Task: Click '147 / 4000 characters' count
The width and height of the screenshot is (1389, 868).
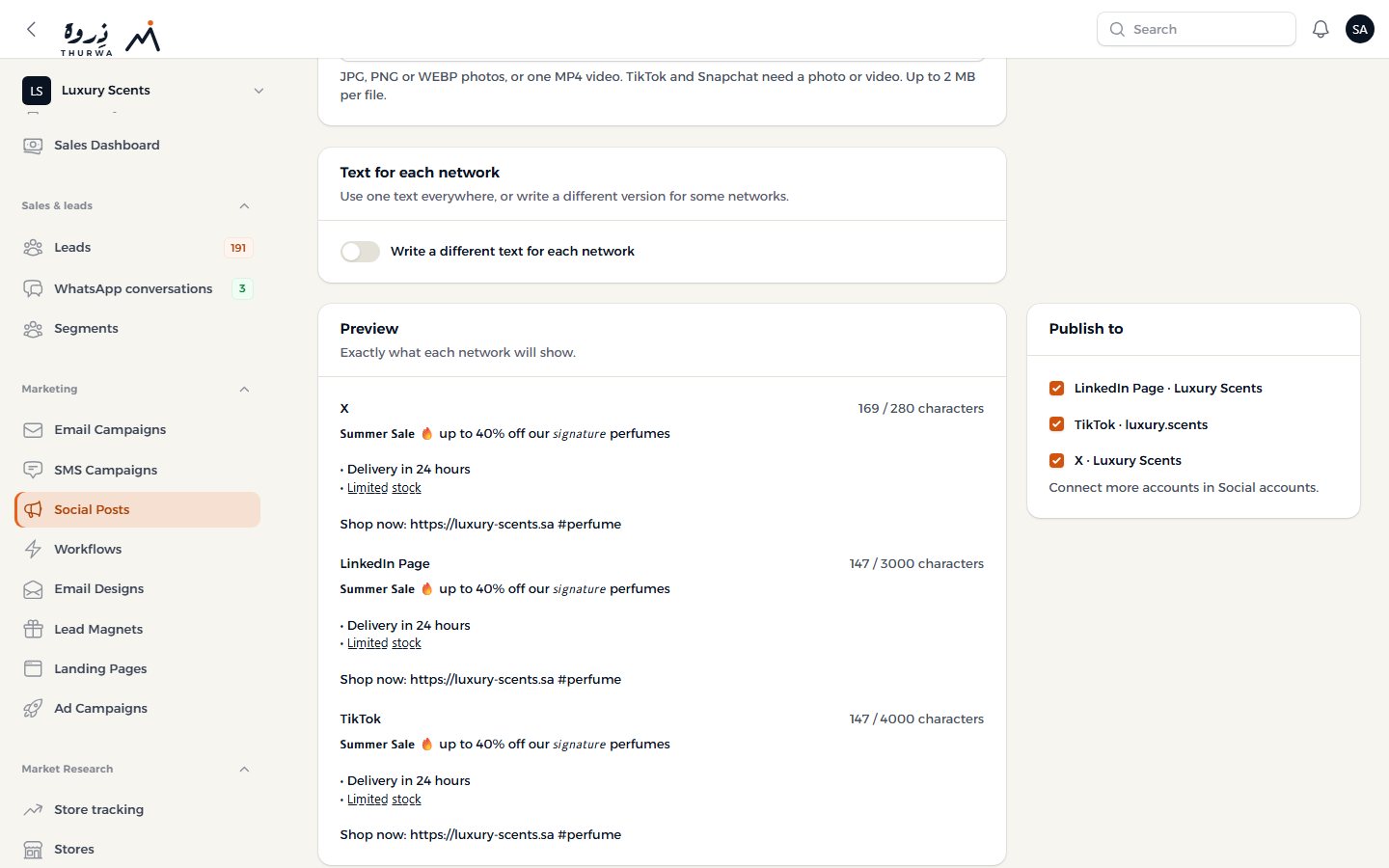Action: (x=916, y=719)
